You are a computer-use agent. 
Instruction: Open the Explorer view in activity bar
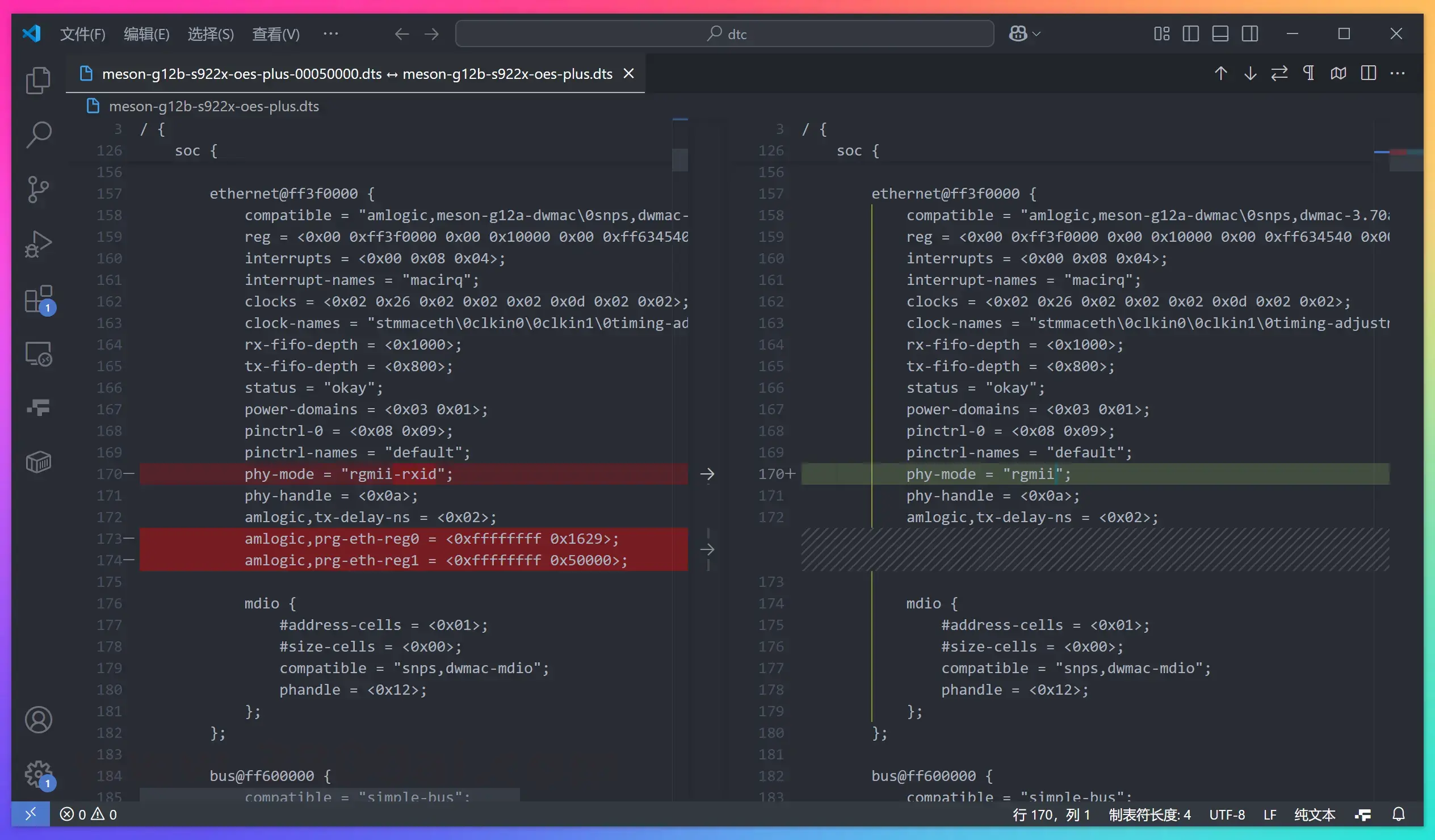38,80
